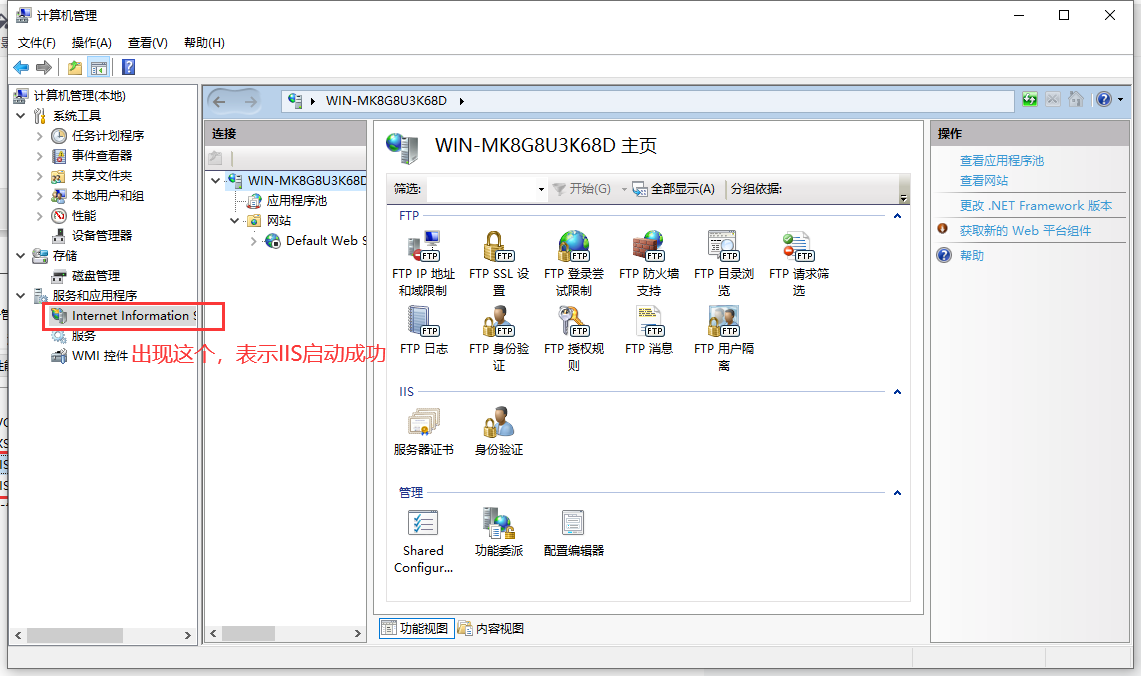1141x676 pixels.
Task: Select 性能 tree item
Action: 73,215
